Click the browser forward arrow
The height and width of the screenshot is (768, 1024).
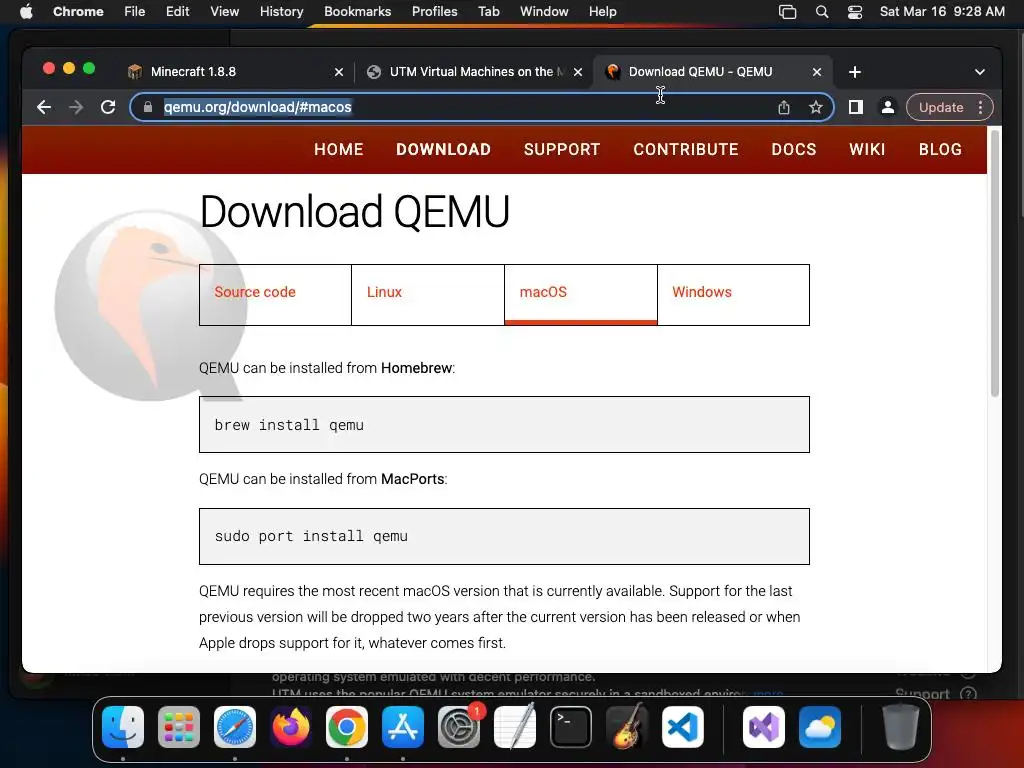tap(76, 107)
